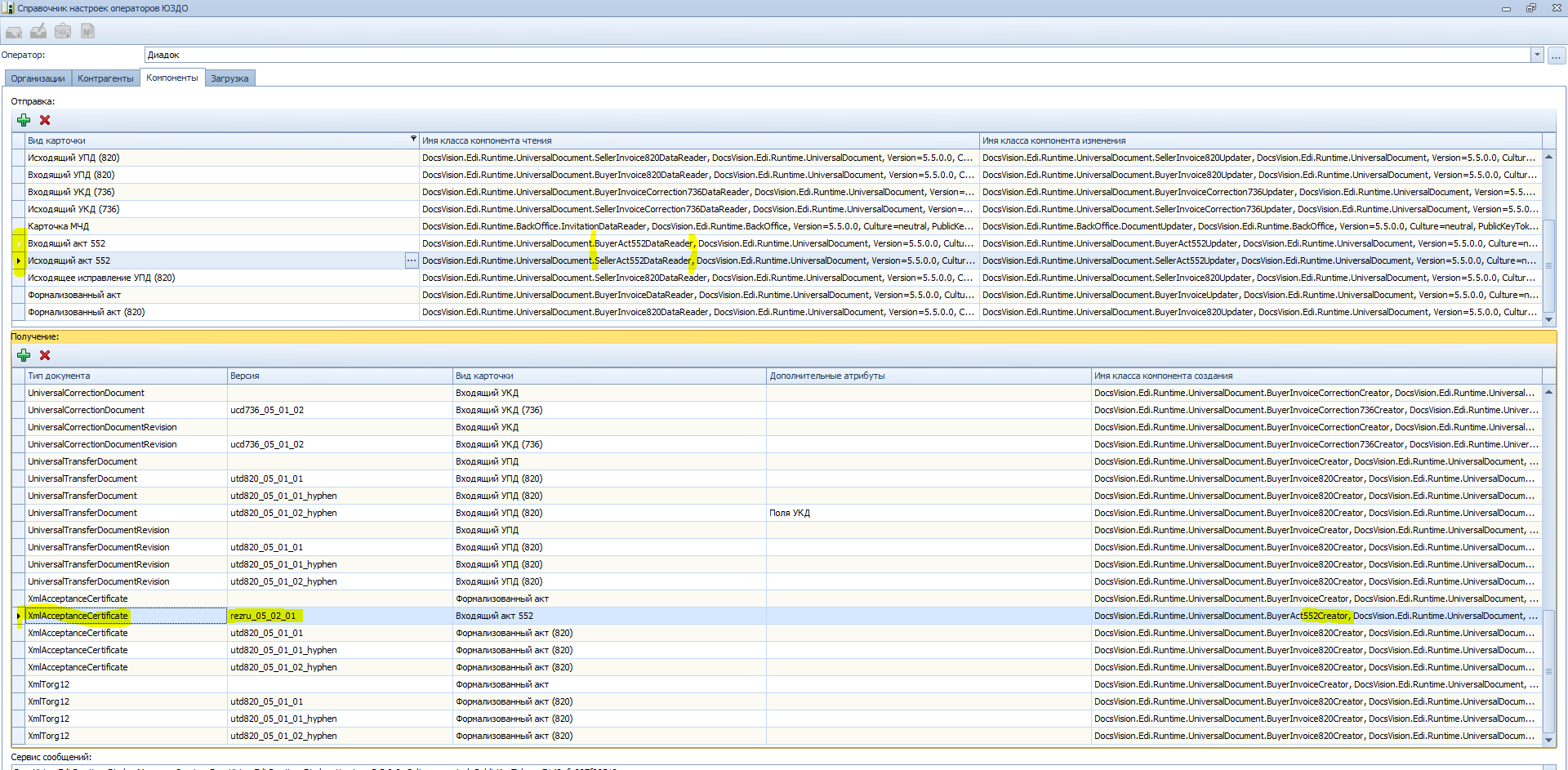Click the BuyerAct552Creator class name cell
1568x770 pixels.
click(x=1316, y=616)
